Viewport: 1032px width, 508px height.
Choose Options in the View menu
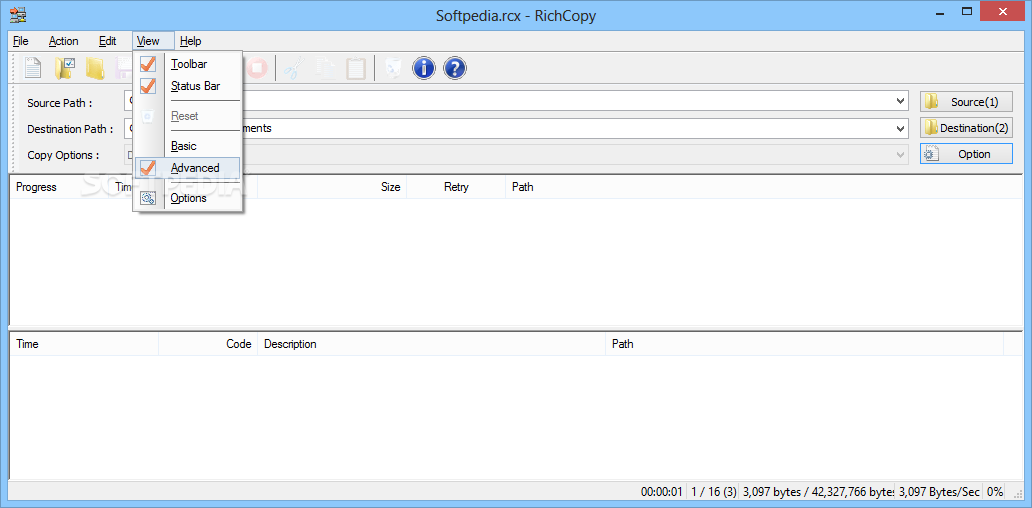[188, 198]
